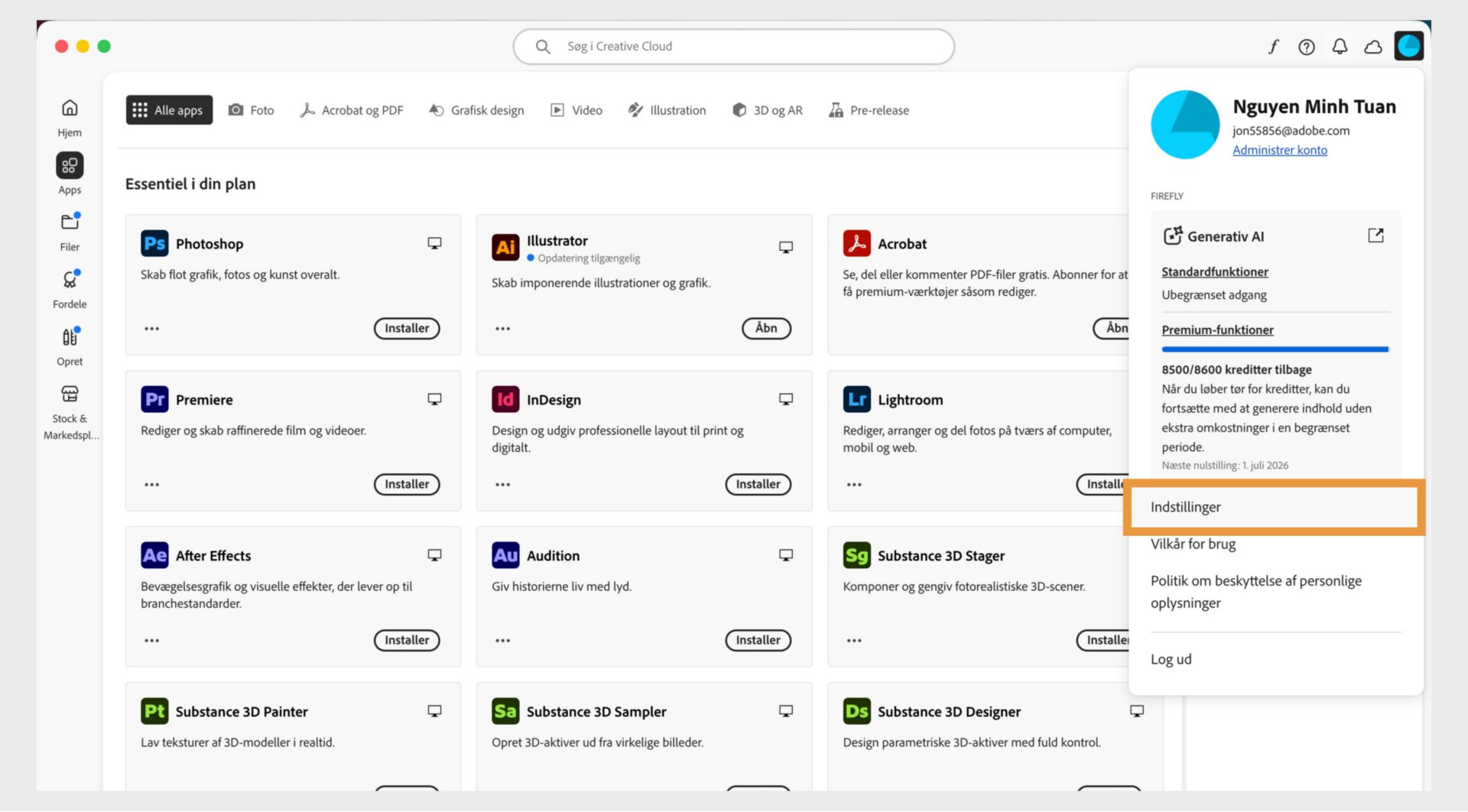Open Substance 3D Stager more options ellipsis
This screenshot has height=812, width=1468.
tap(854, 641)
